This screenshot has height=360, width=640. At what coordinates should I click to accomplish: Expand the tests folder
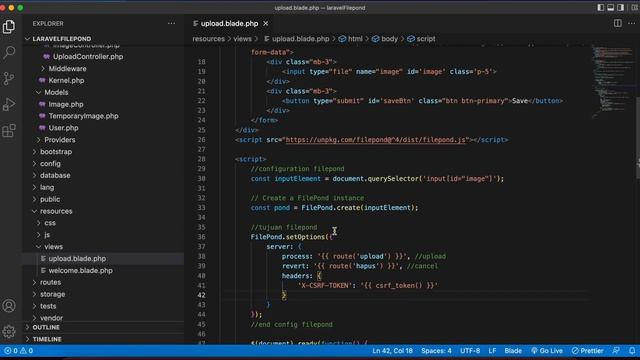point(48,306)
